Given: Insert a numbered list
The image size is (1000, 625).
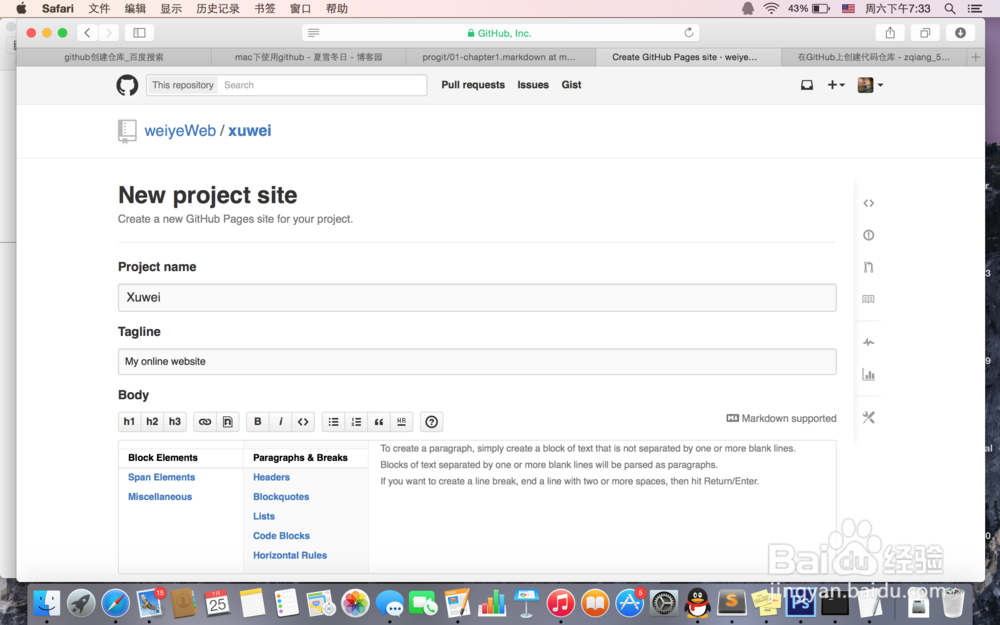Looking at the screenshot, I should [x=357, y=422].
